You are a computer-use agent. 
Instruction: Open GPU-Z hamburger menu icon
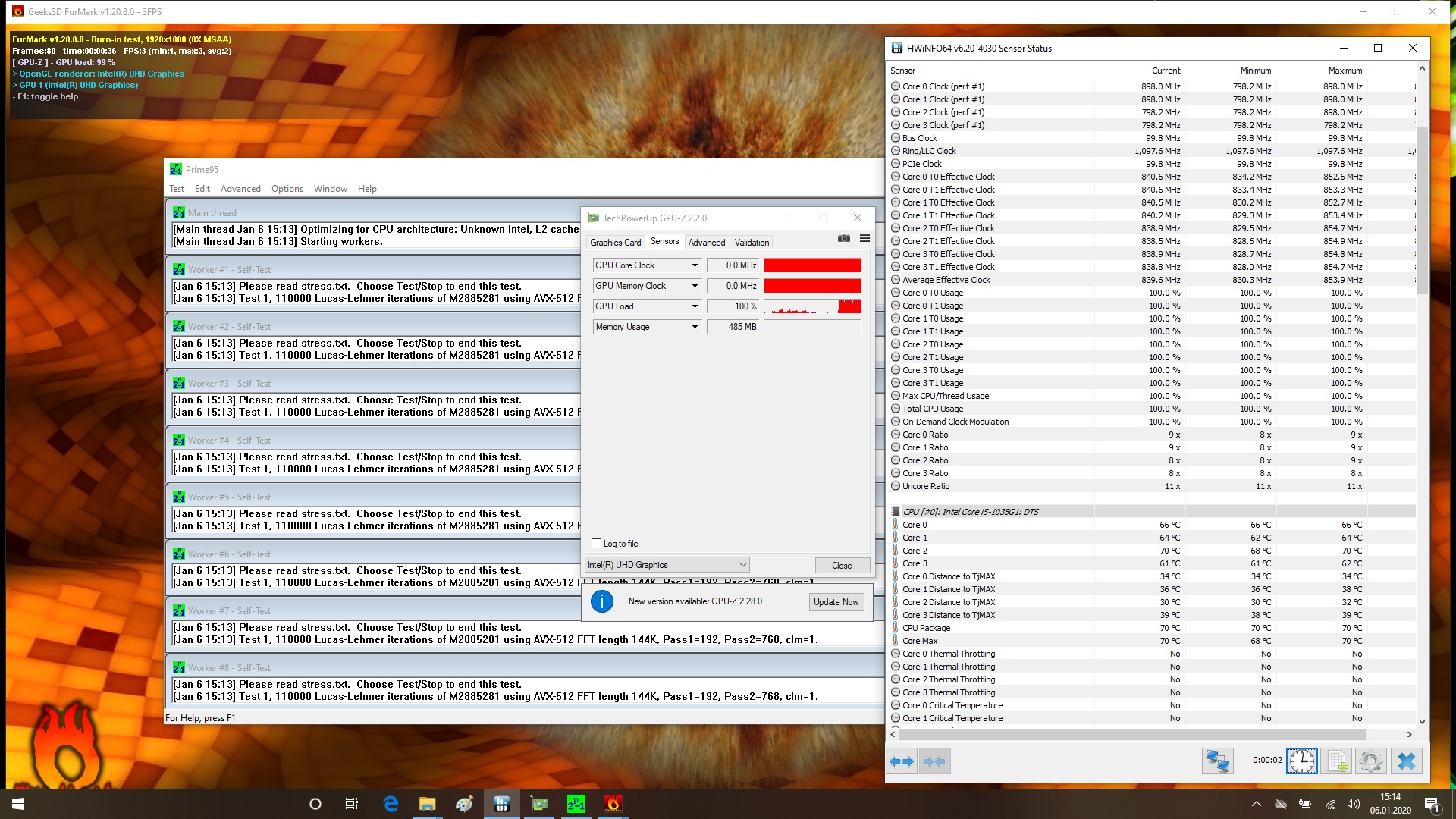tap(864, 238)
